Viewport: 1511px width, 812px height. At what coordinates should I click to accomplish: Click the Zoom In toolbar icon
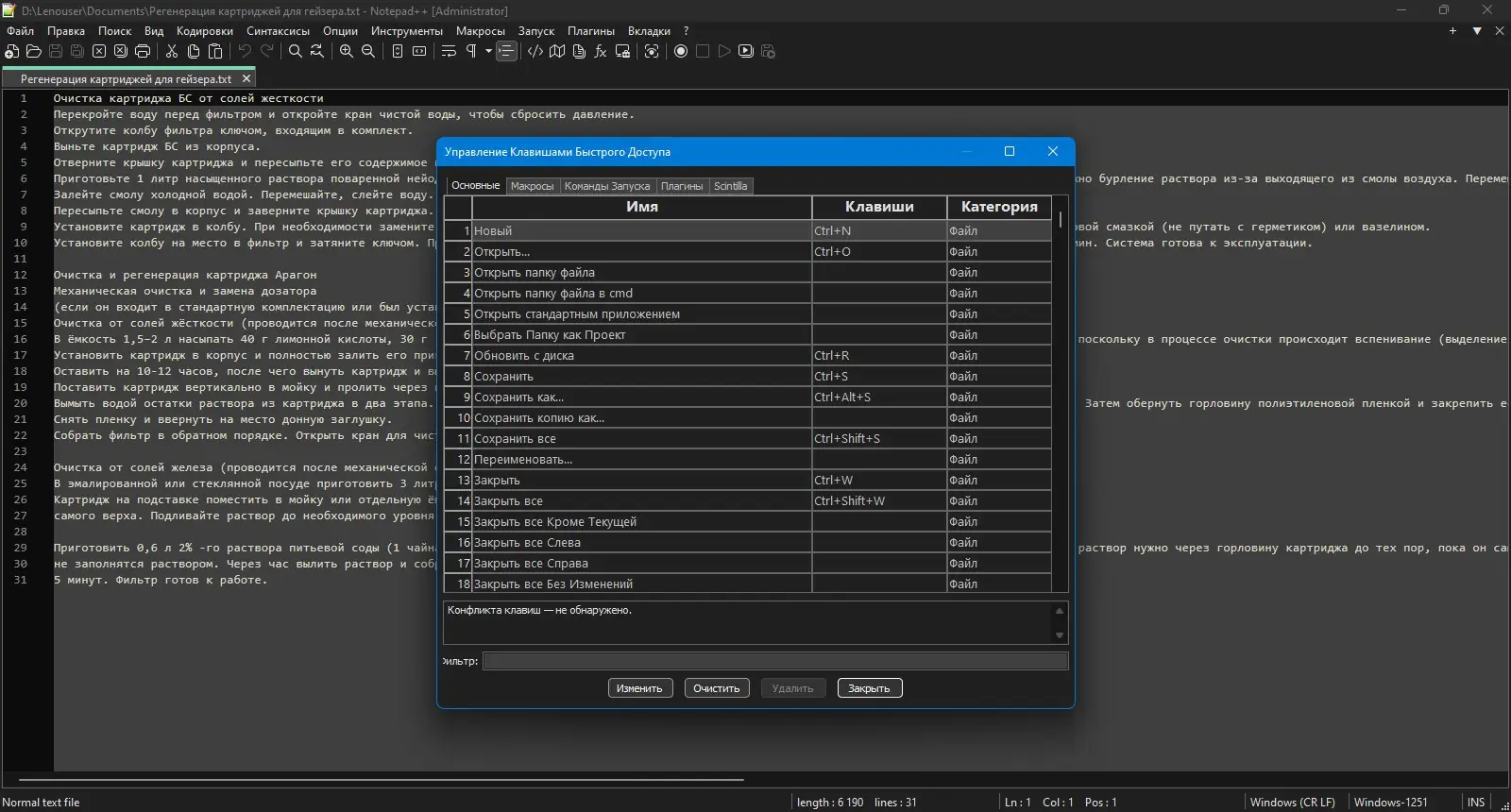point(347,51)
